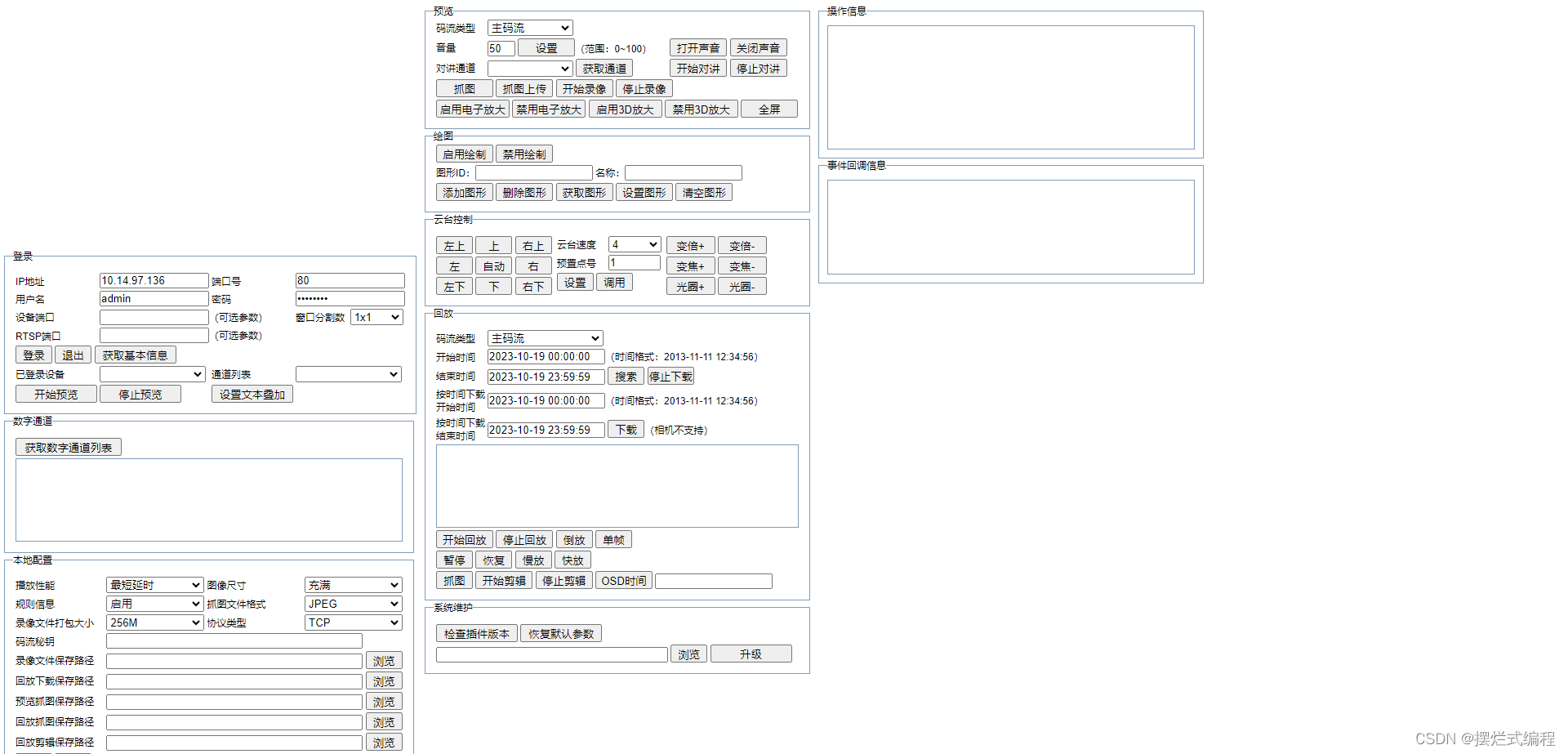Click 恢复默认参数 button

pos(561,634)
